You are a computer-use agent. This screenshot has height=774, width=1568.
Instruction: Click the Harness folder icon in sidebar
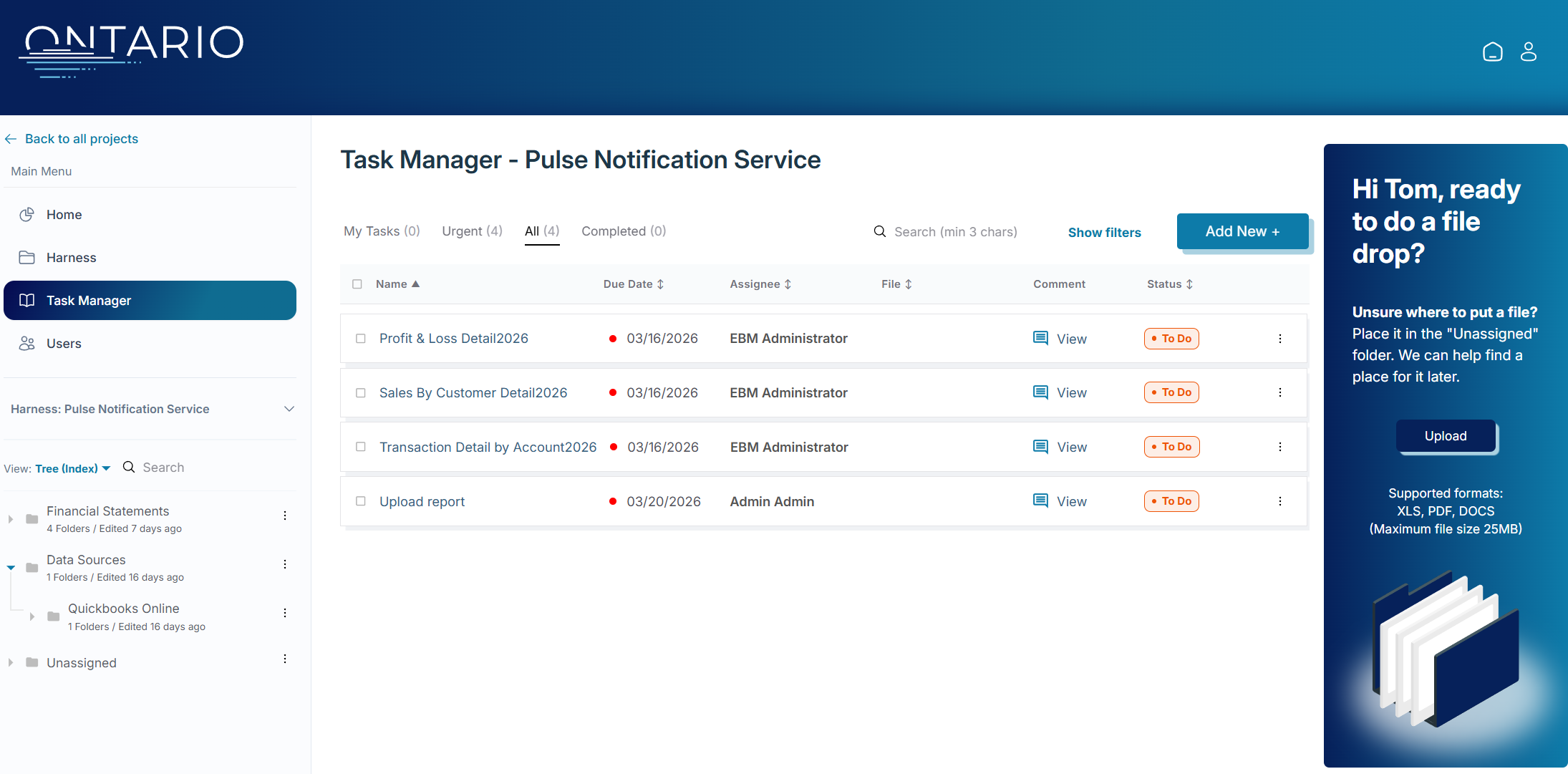point(27,258)
